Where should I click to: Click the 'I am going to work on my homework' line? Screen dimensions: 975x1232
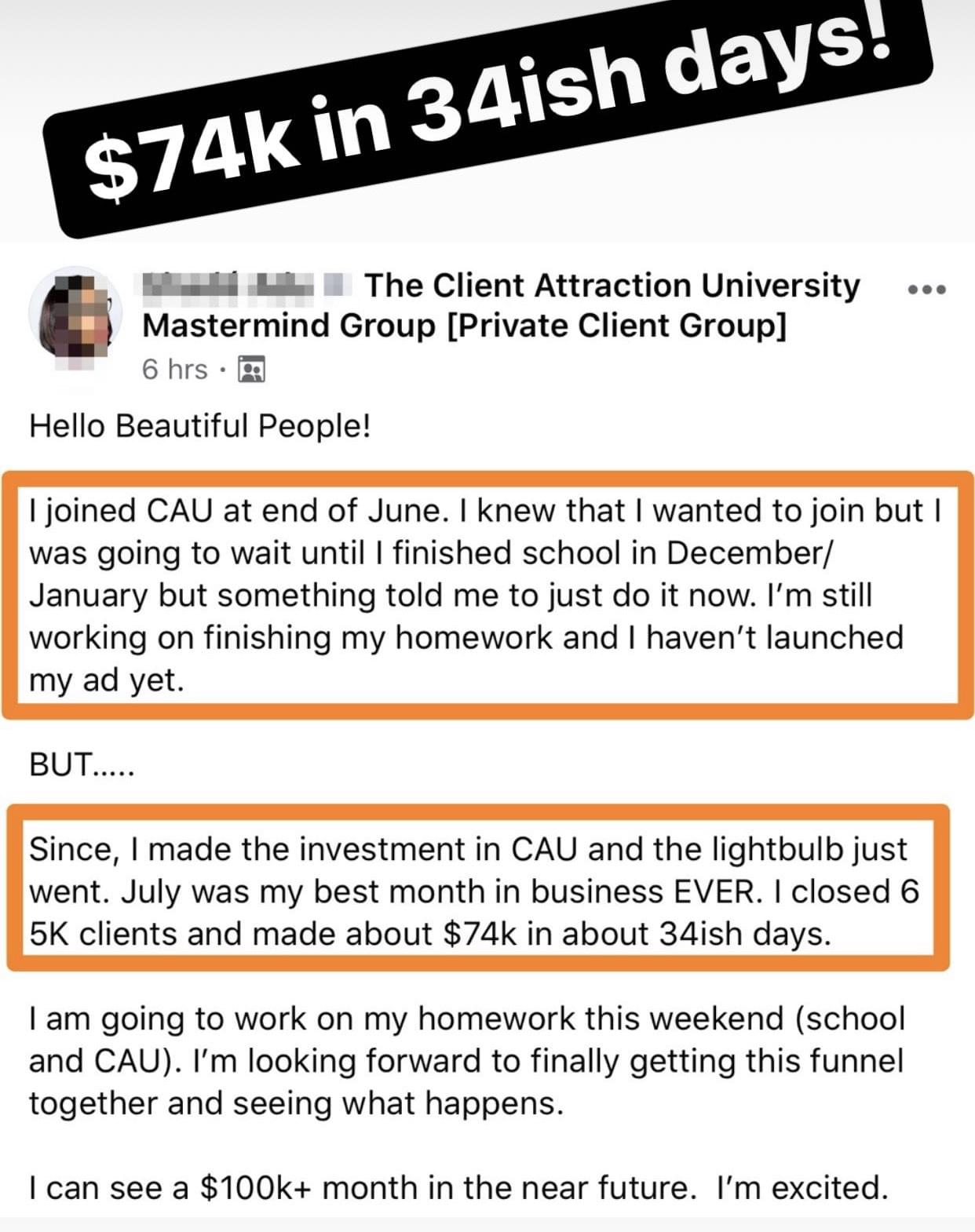click(467, 1019)
